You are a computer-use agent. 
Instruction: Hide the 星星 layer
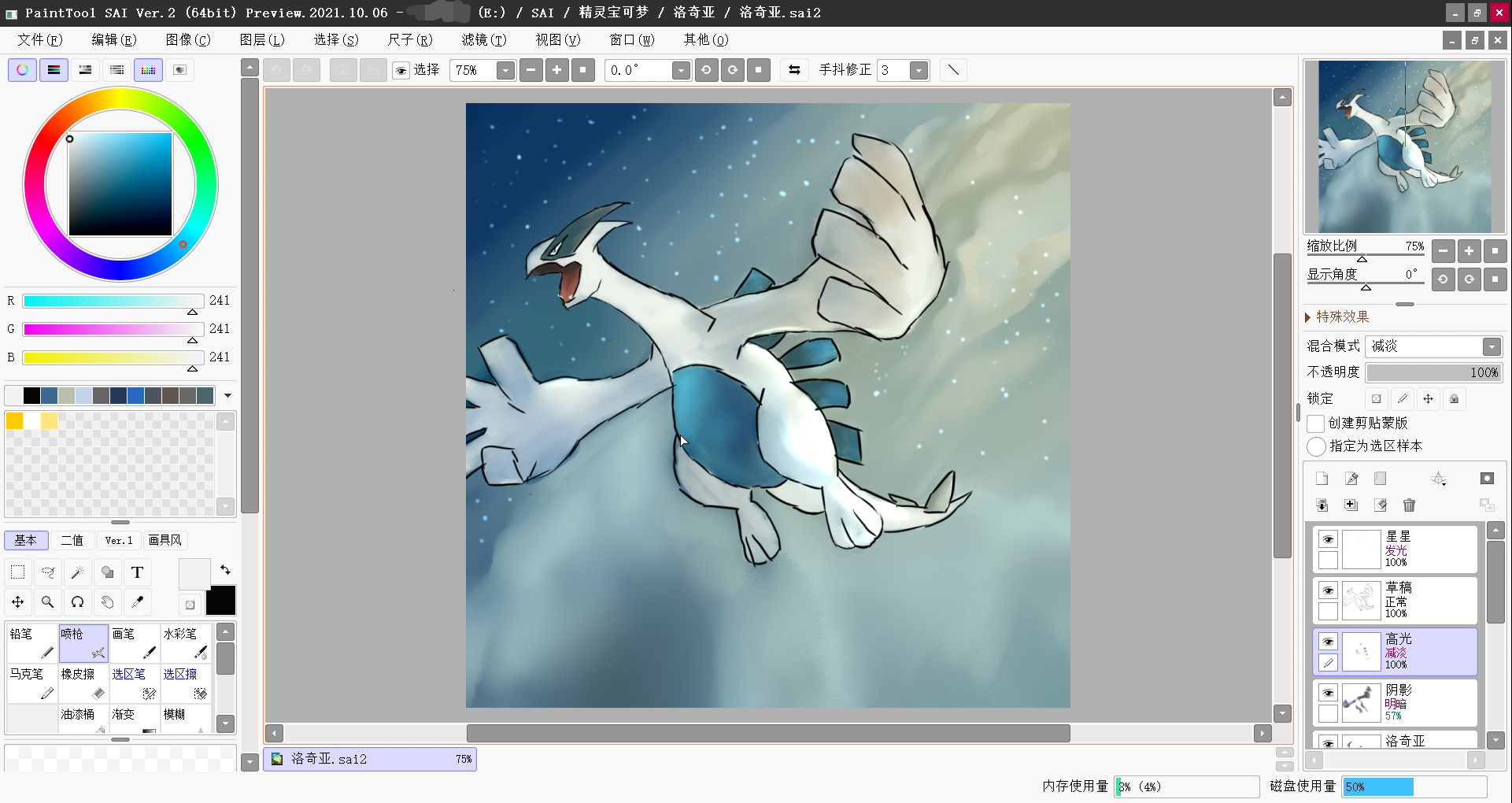tap(1329, 539)
